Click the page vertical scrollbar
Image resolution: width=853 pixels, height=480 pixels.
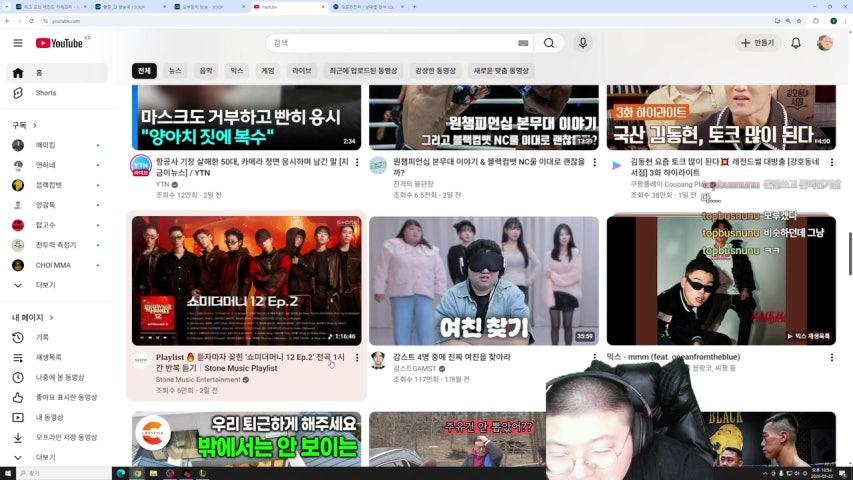tap(850, 254)
